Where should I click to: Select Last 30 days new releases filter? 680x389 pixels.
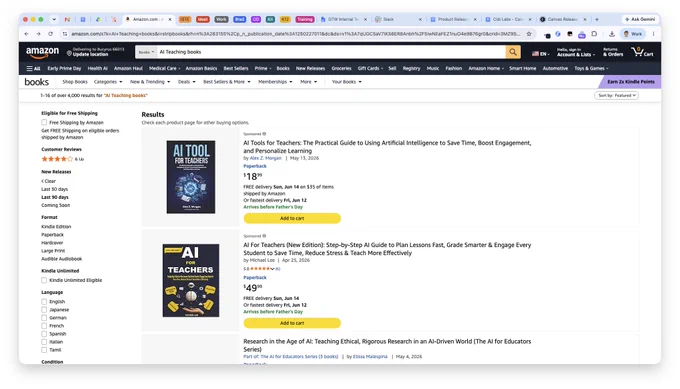click(x=55, y=190)
